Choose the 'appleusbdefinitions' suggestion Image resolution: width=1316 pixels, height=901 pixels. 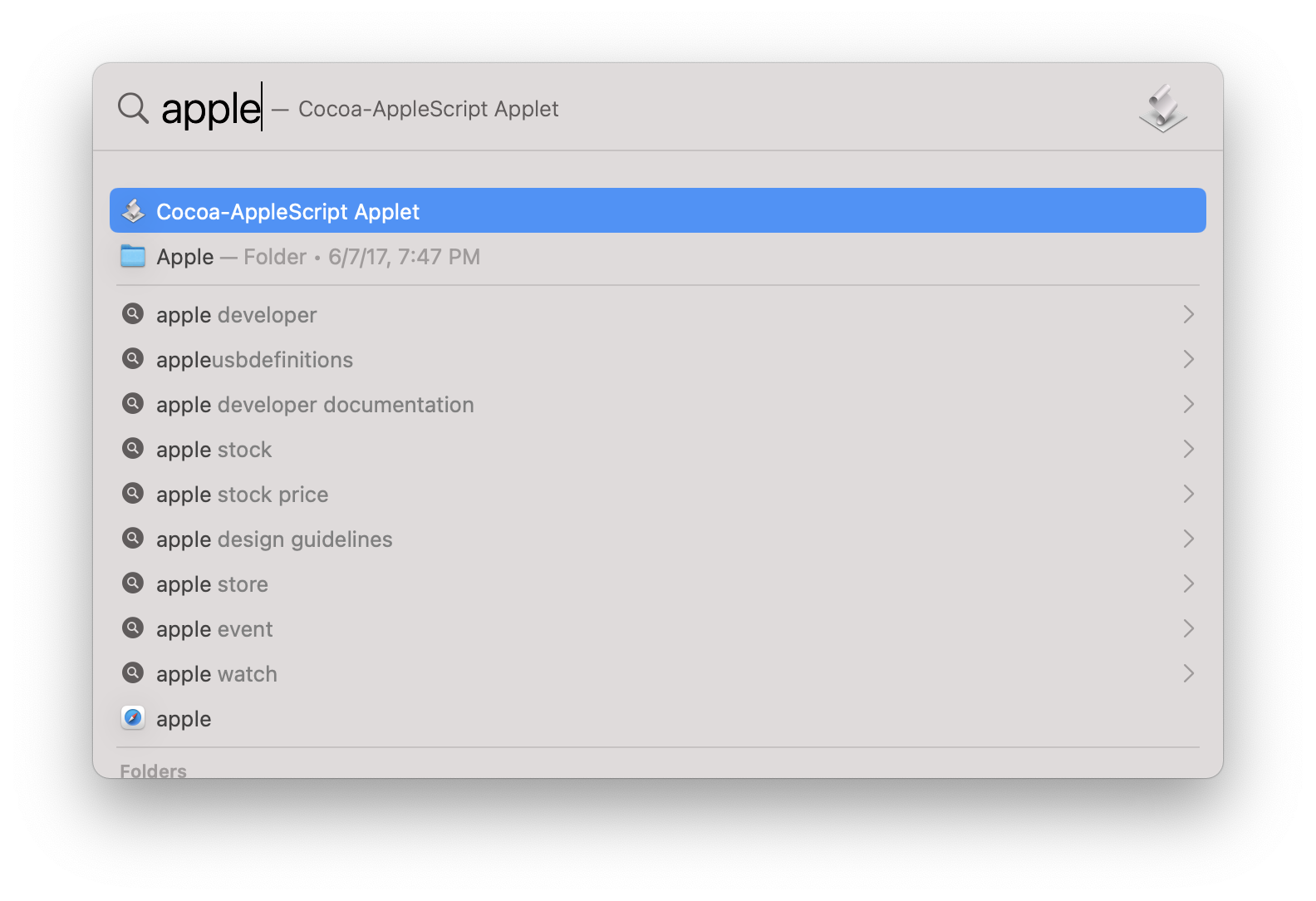pyautogui.click(x=658, y=359)
